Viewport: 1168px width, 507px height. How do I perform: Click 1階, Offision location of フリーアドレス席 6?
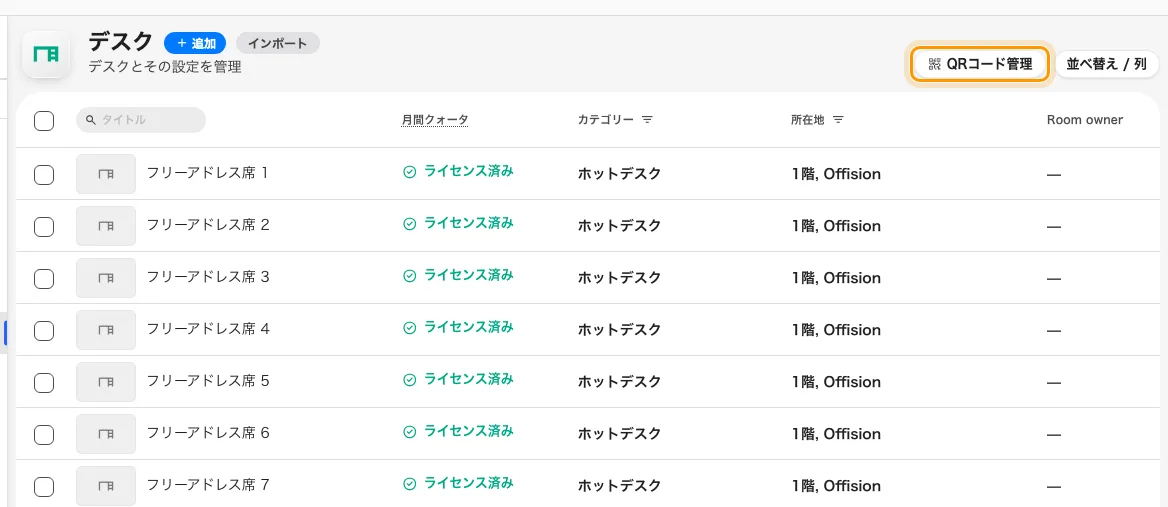tap(837, 434)
